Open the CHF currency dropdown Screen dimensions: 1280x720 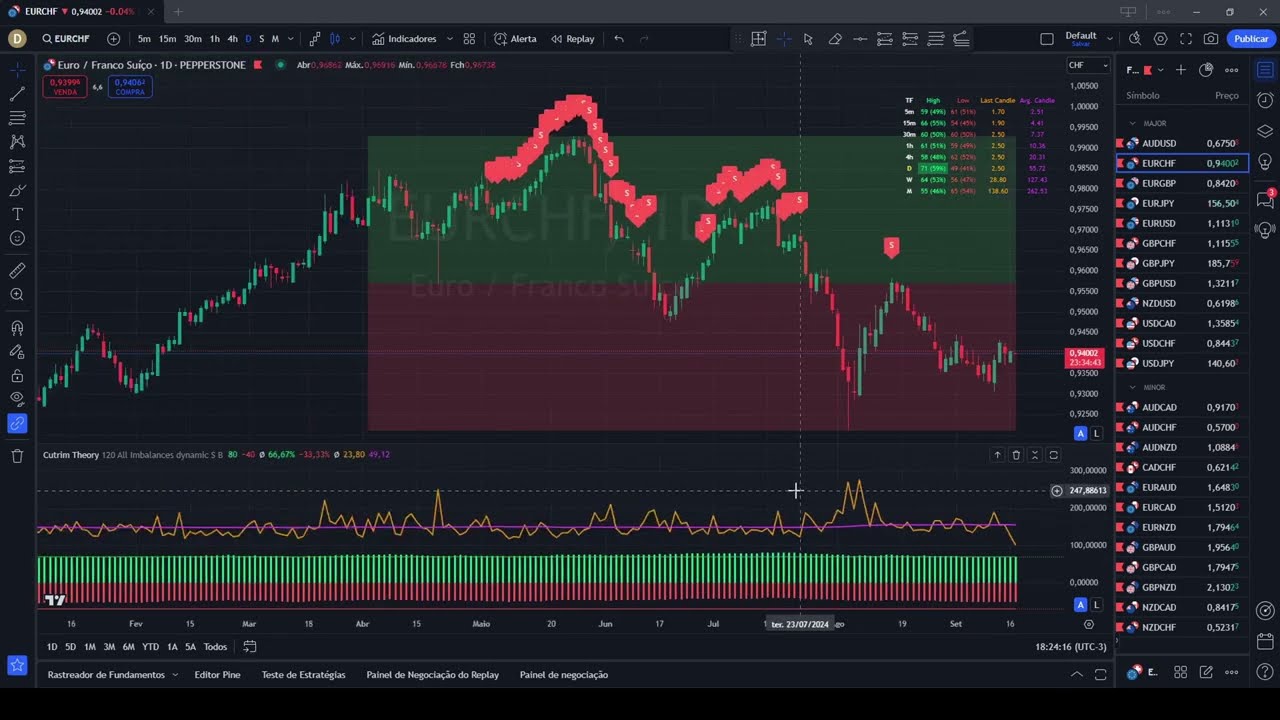[1088, 66]
